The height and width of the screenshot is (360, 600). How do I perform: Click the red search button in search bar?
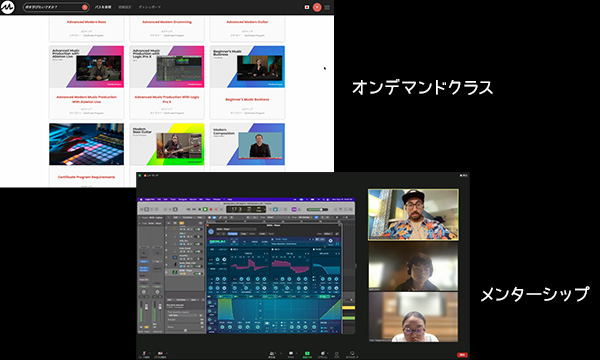85,7
